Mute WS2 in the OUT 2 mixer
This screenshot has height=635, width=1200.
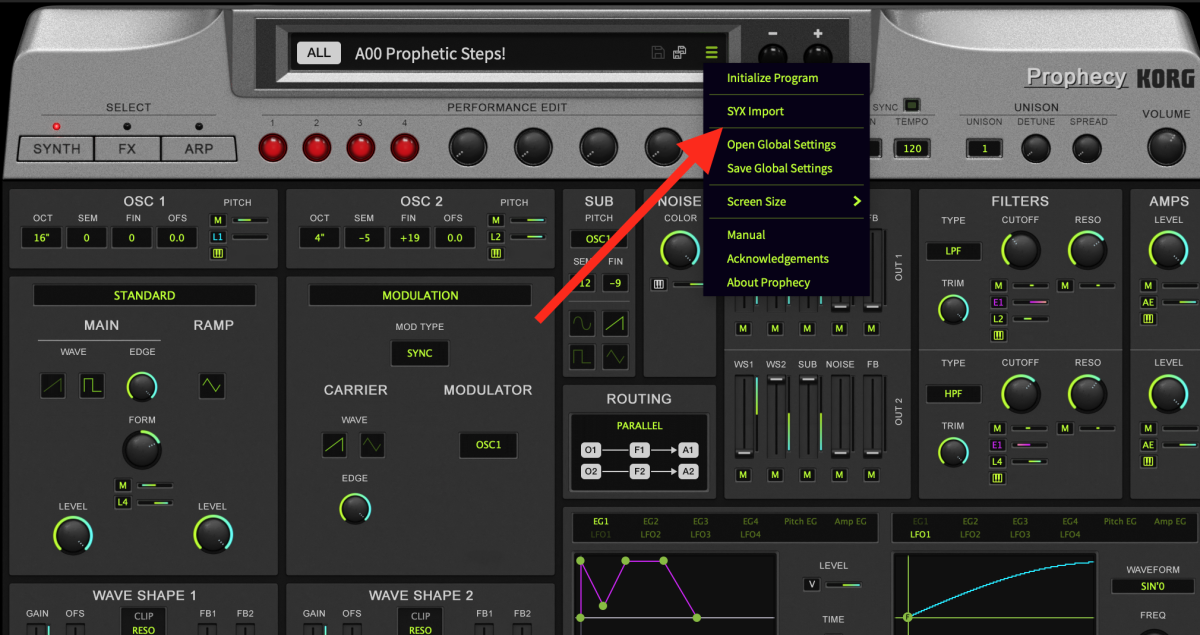click(x=775, y=475)
